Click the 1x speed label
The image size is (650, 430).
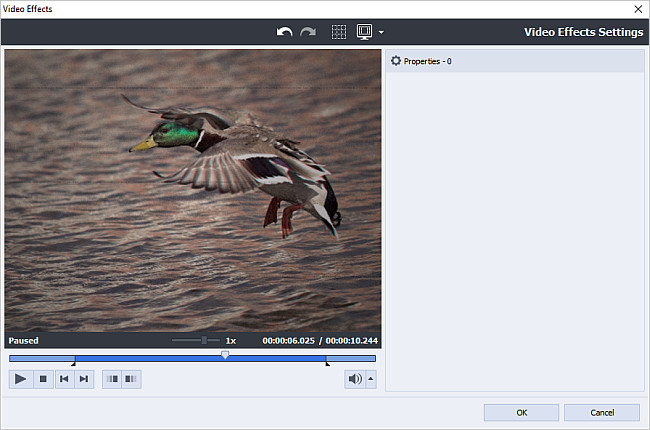tap(231, 341)
